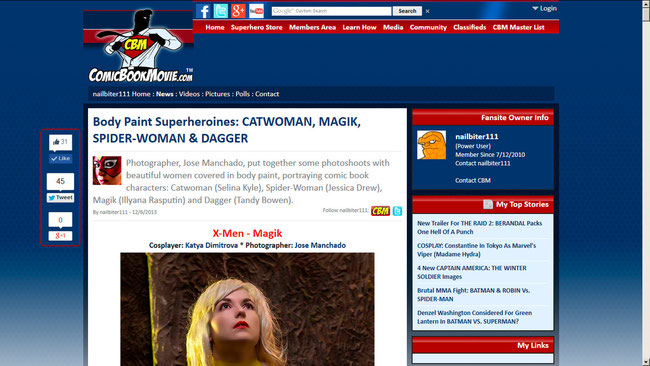Click the article's masked face thumbnail

coord(107,170)
